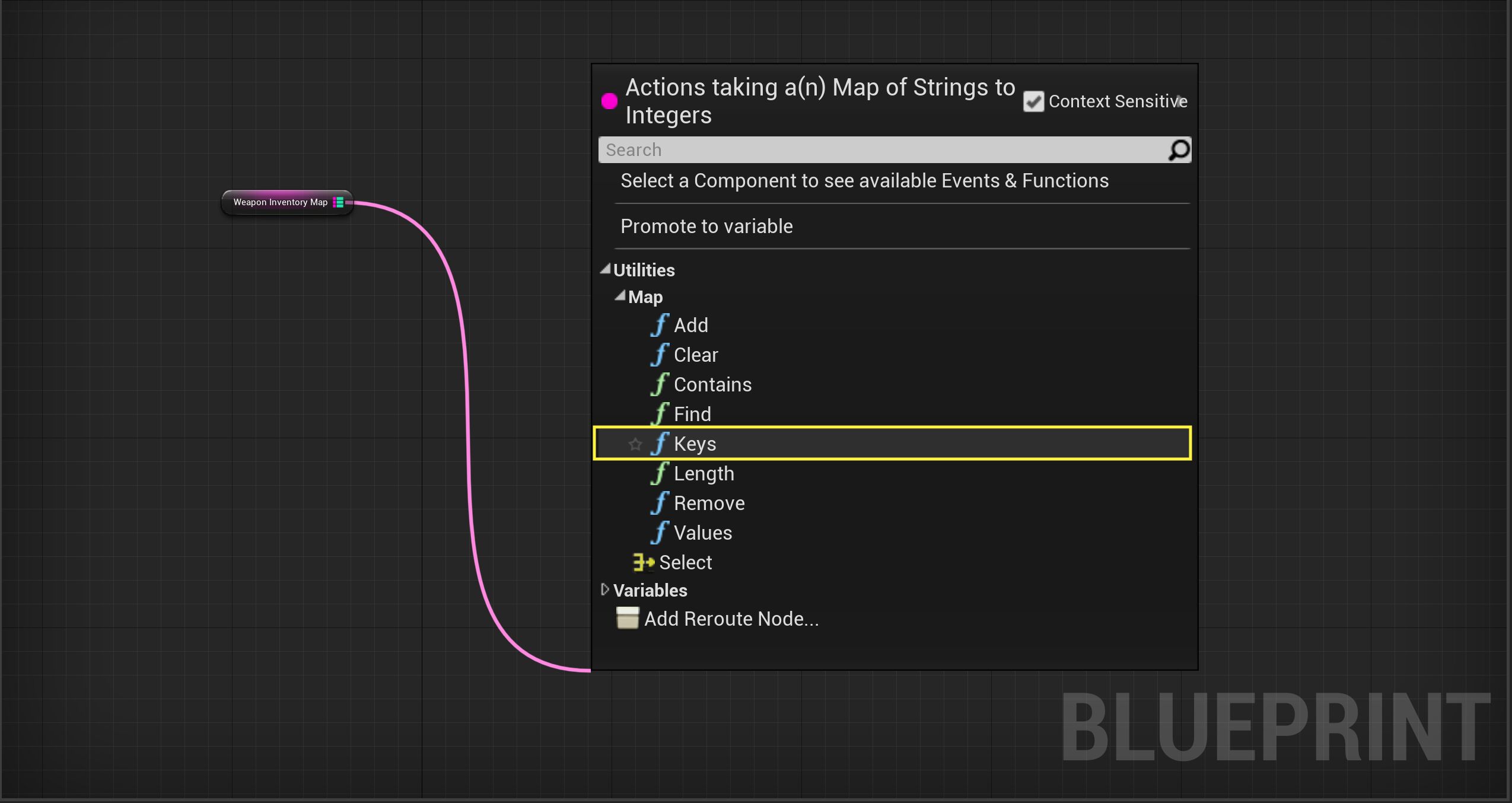Click the function icon beside Find
Image resolution: width=1512 pixels, height=803 pixels.
pyautogui.click(x=660, y=414)
